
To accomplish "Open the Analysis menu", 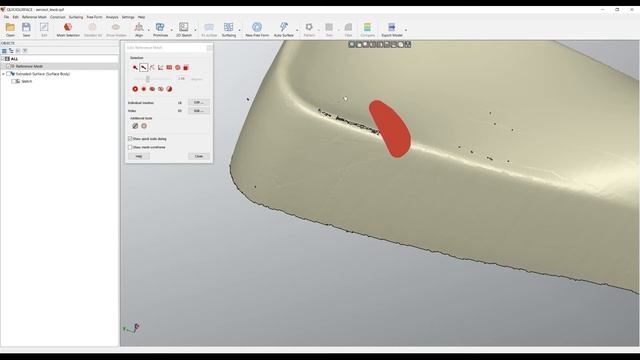I will pos(112,17).
